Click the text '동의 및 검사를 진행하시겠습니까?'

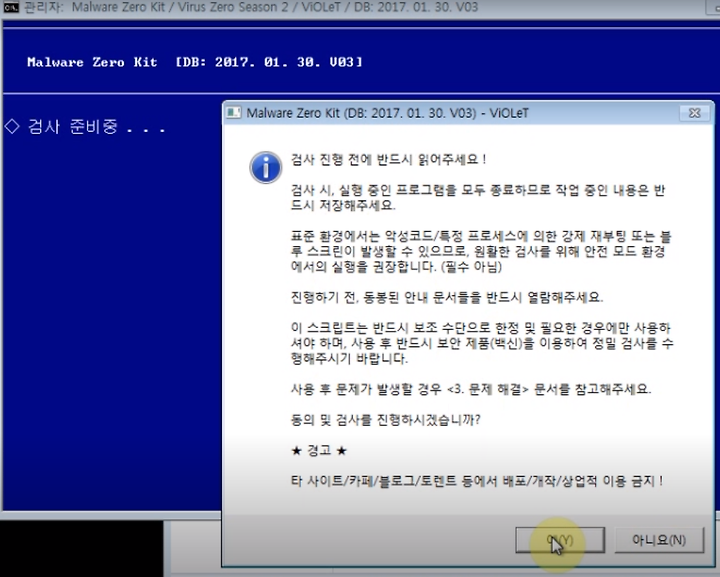click(385, 420)
